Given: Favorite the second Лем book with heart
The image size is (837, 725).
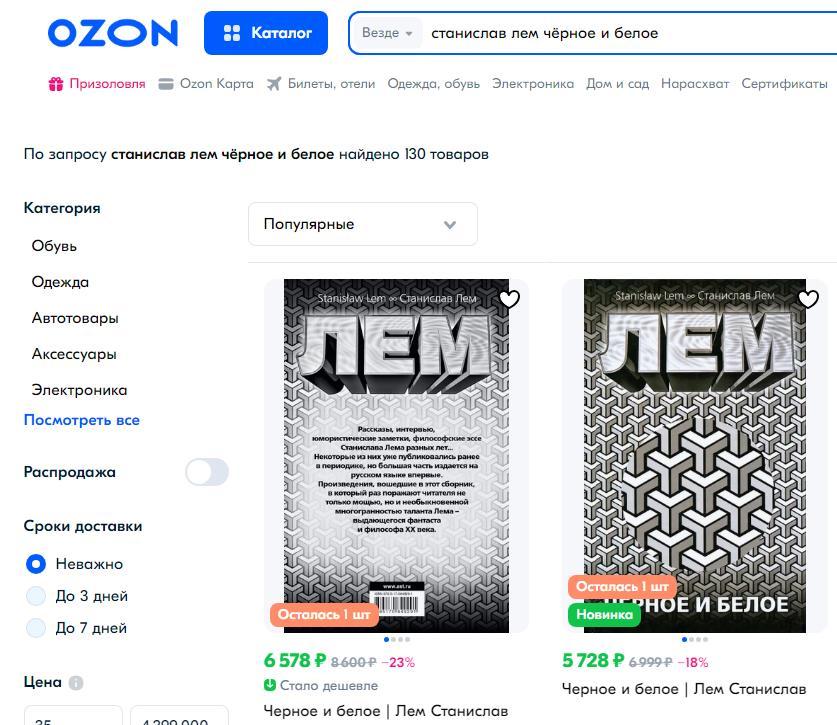Looking at the screenshot, I should pyautogui.click(x=808, y=299).
